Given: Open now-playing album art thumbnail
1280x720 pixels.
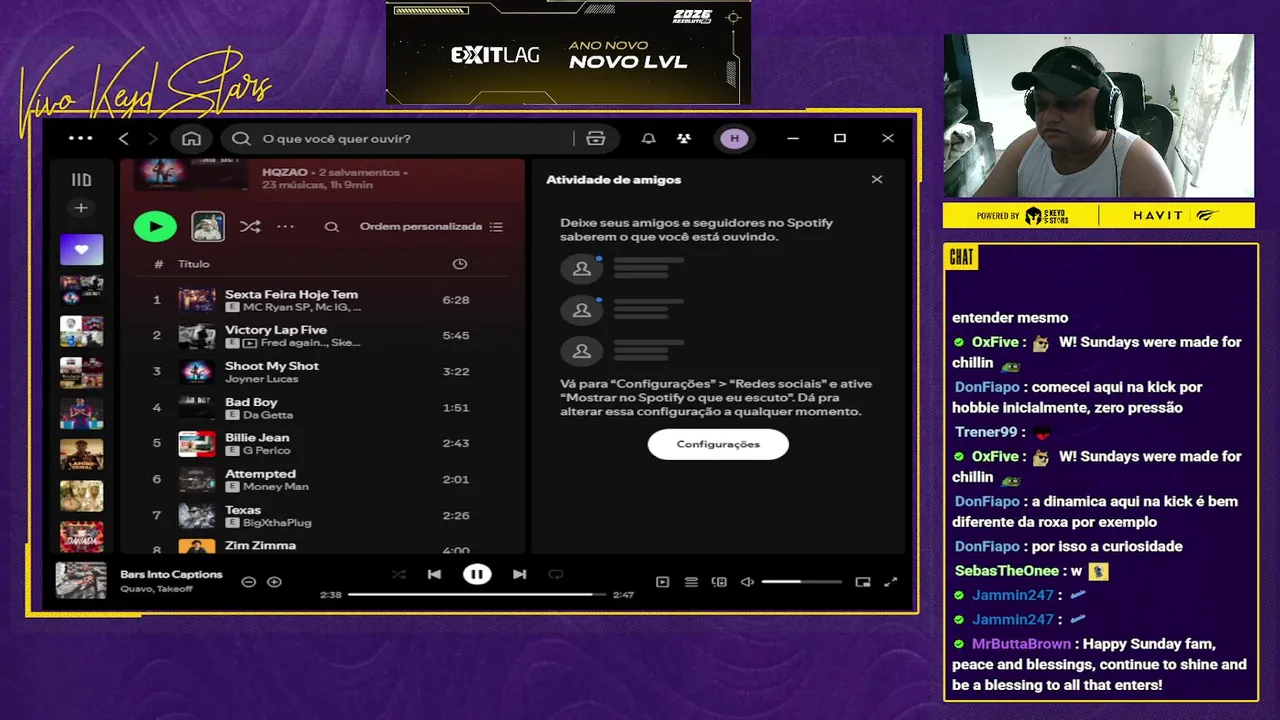Looking at the screenshot, I should click(81, 580).
